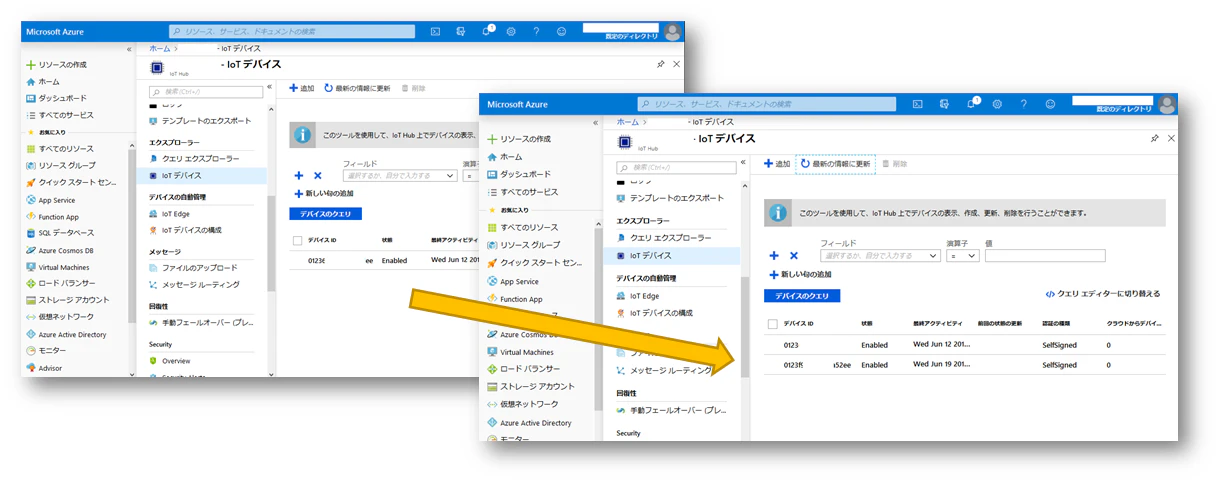Open settings gear in back window header
This screenshot has height=483, width=1220.
point(510,32)
